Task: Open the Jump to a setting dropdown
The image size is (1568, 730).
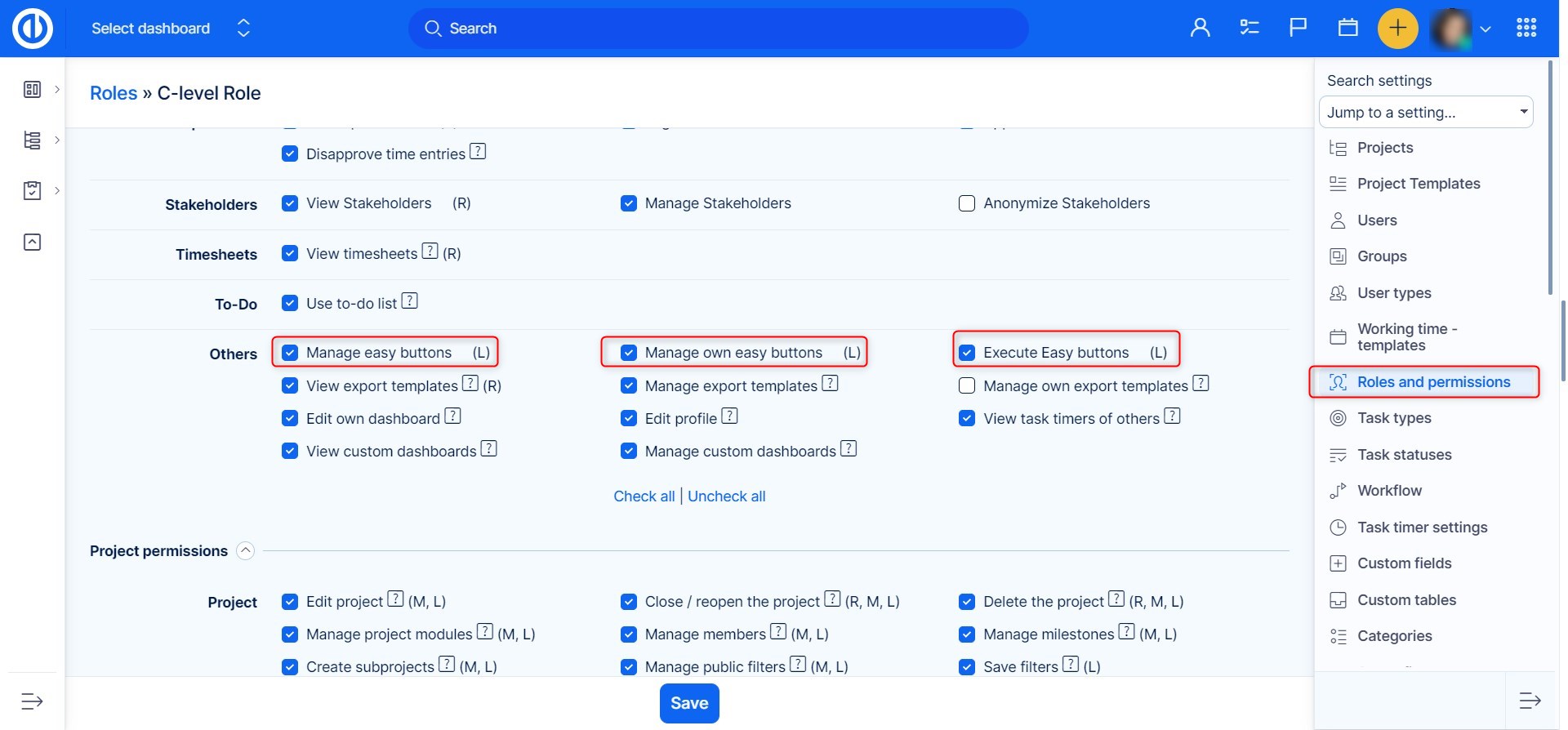Action: (1425, 113)
